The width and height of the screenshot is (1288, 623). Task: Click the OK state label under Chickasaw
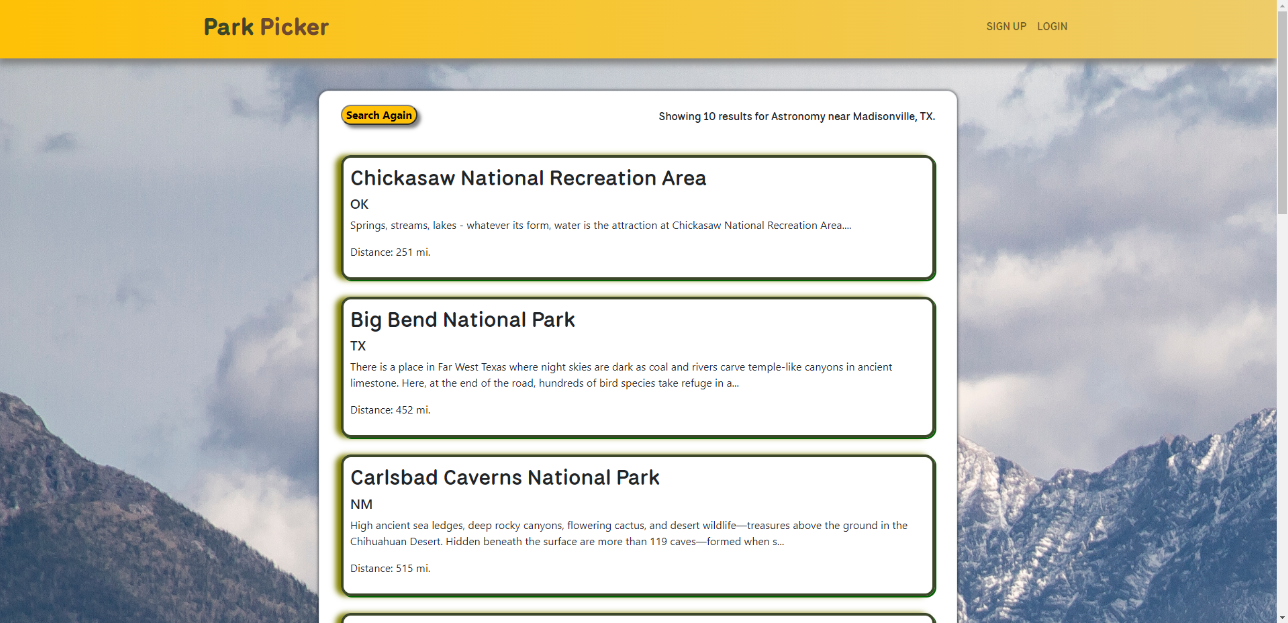click(359, 204)
